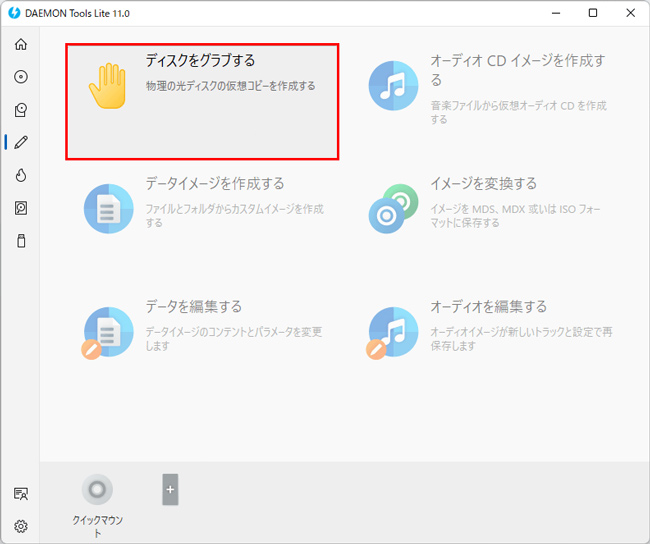
Task: Open データイメージを作成する option
Action: point(215,183)
